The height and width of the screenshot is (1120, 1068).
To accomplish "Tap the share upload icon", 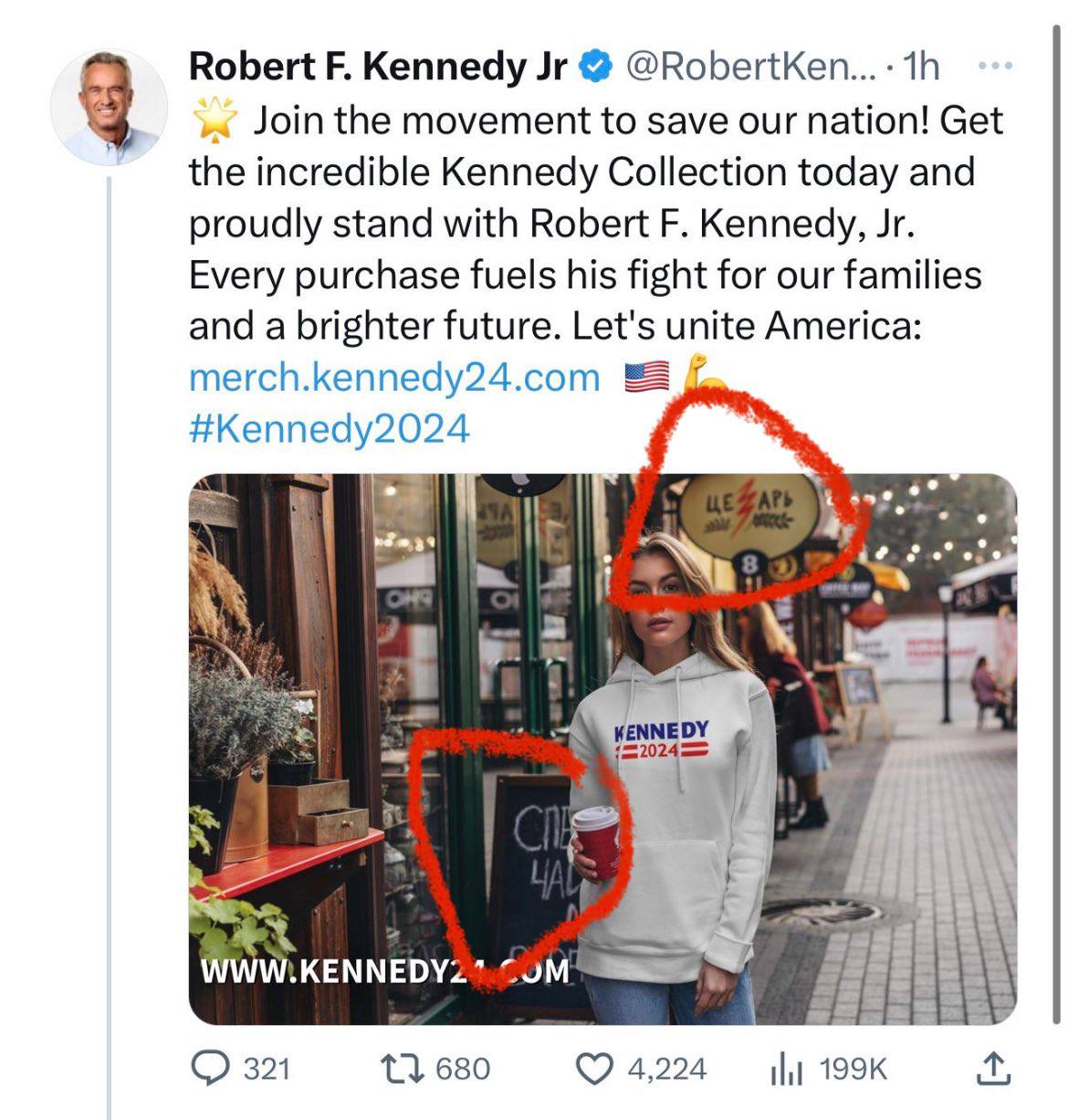I will click(x=991, y=1067).
